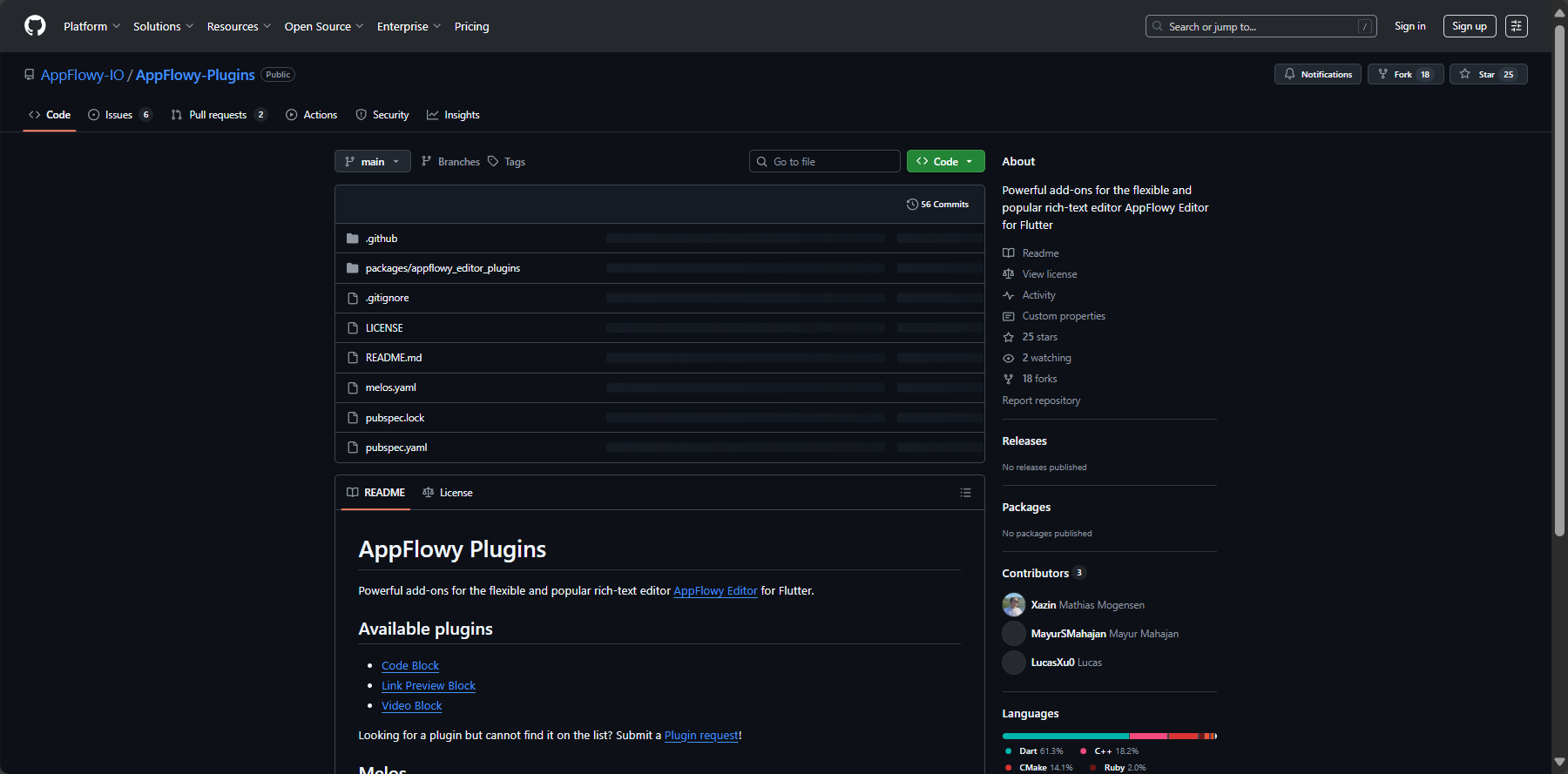Switch to the Security tab
Viewport: 1568px width, 774px height.
[x=382, y=115]
